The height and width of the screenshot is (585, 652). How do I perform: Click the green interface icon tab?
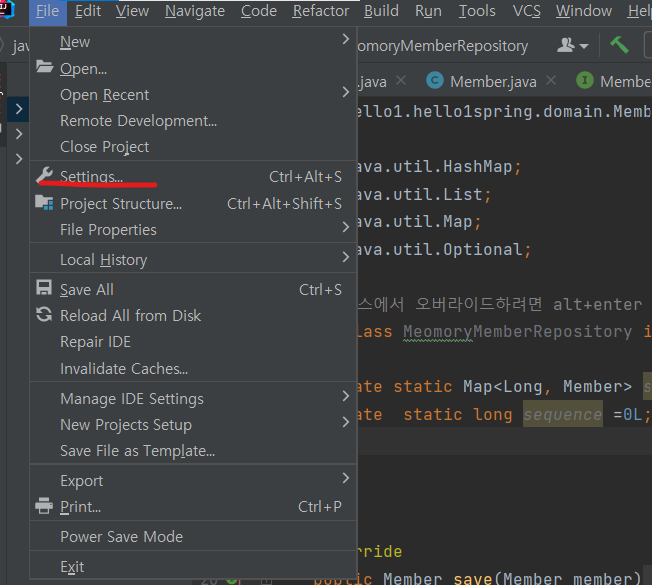pos(585,80)
